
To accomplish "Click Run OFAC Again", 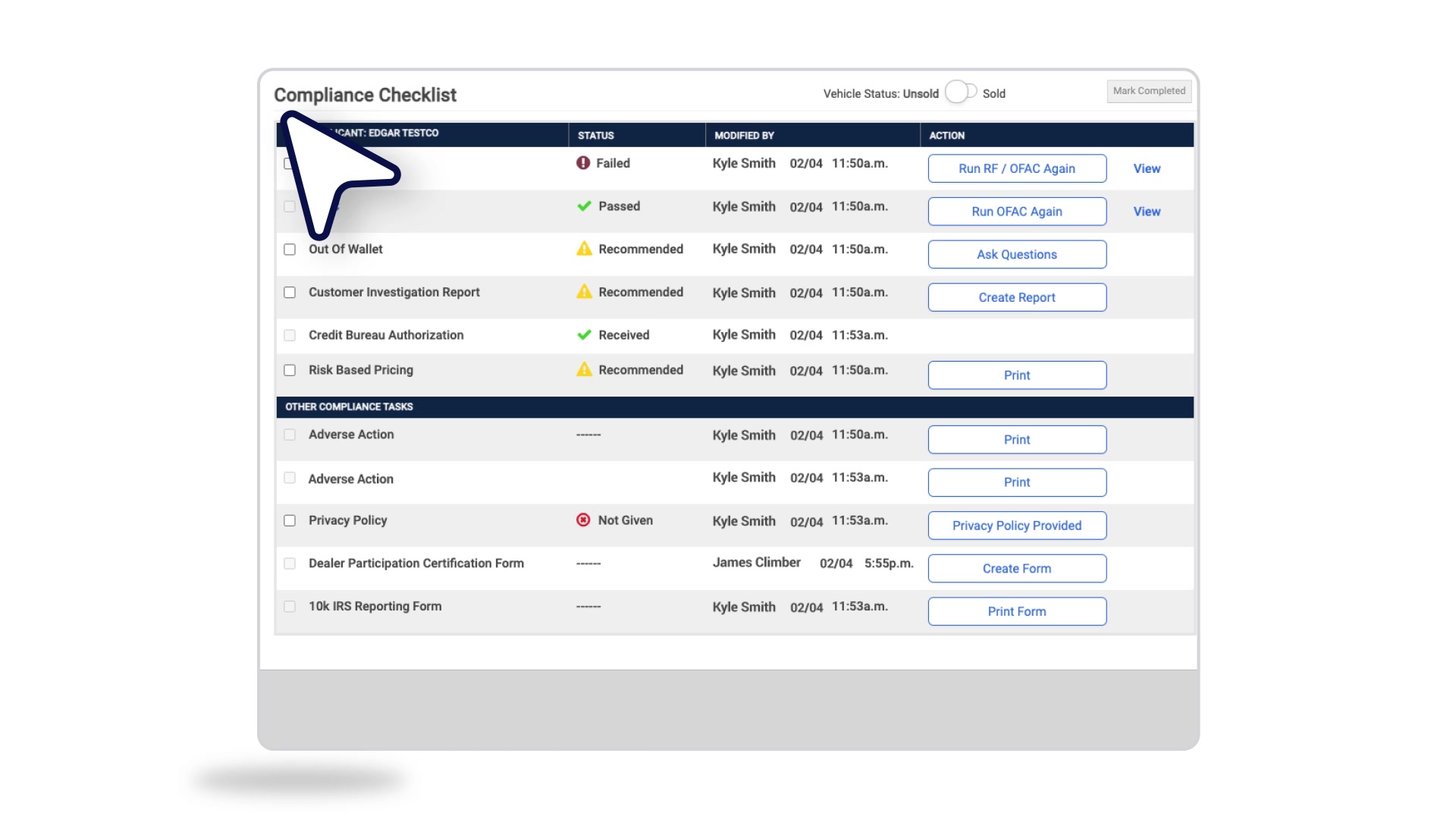I will [x=1017, y=212].
